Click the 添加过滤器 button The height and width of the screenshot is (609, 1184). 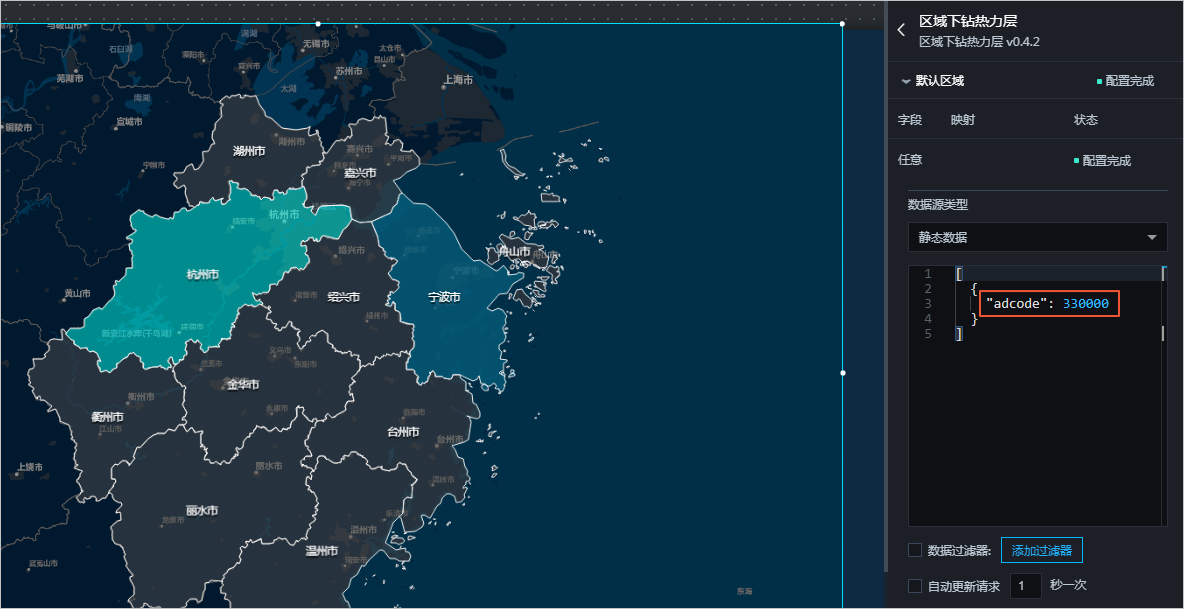click(1041, 550)
